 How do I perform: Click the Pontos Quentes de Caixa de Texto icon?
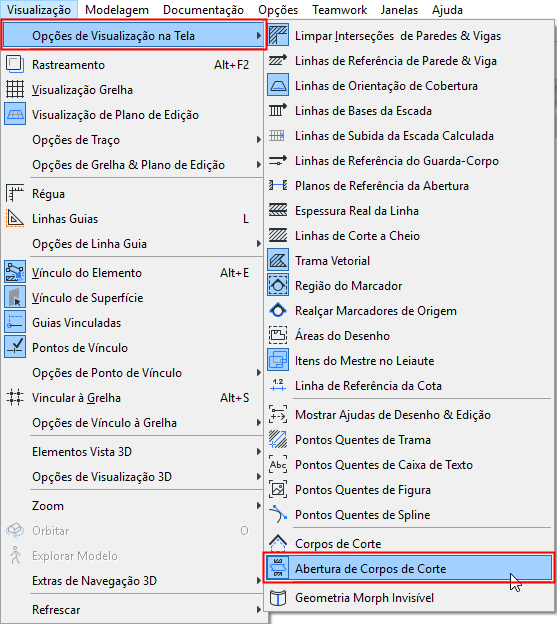[x=278, y=464]
